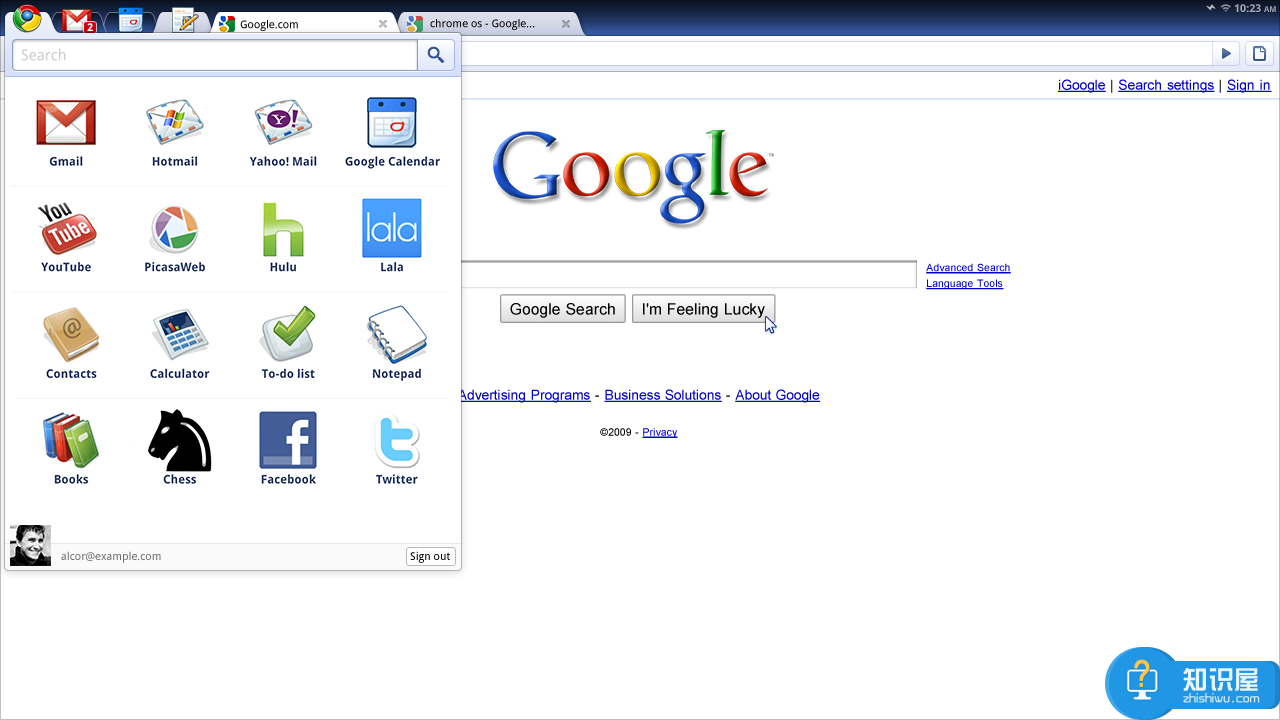Open Google Calendar app icon
This screenshot has height=720, width=1280.
[392, 123]
